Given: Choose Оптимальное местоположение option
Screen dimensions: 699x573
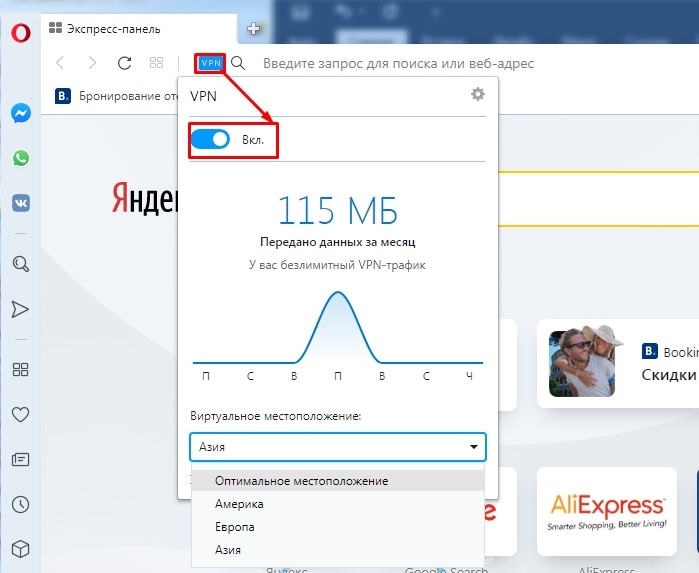Looking at the screenshot, I should click(x=338, y=481).
